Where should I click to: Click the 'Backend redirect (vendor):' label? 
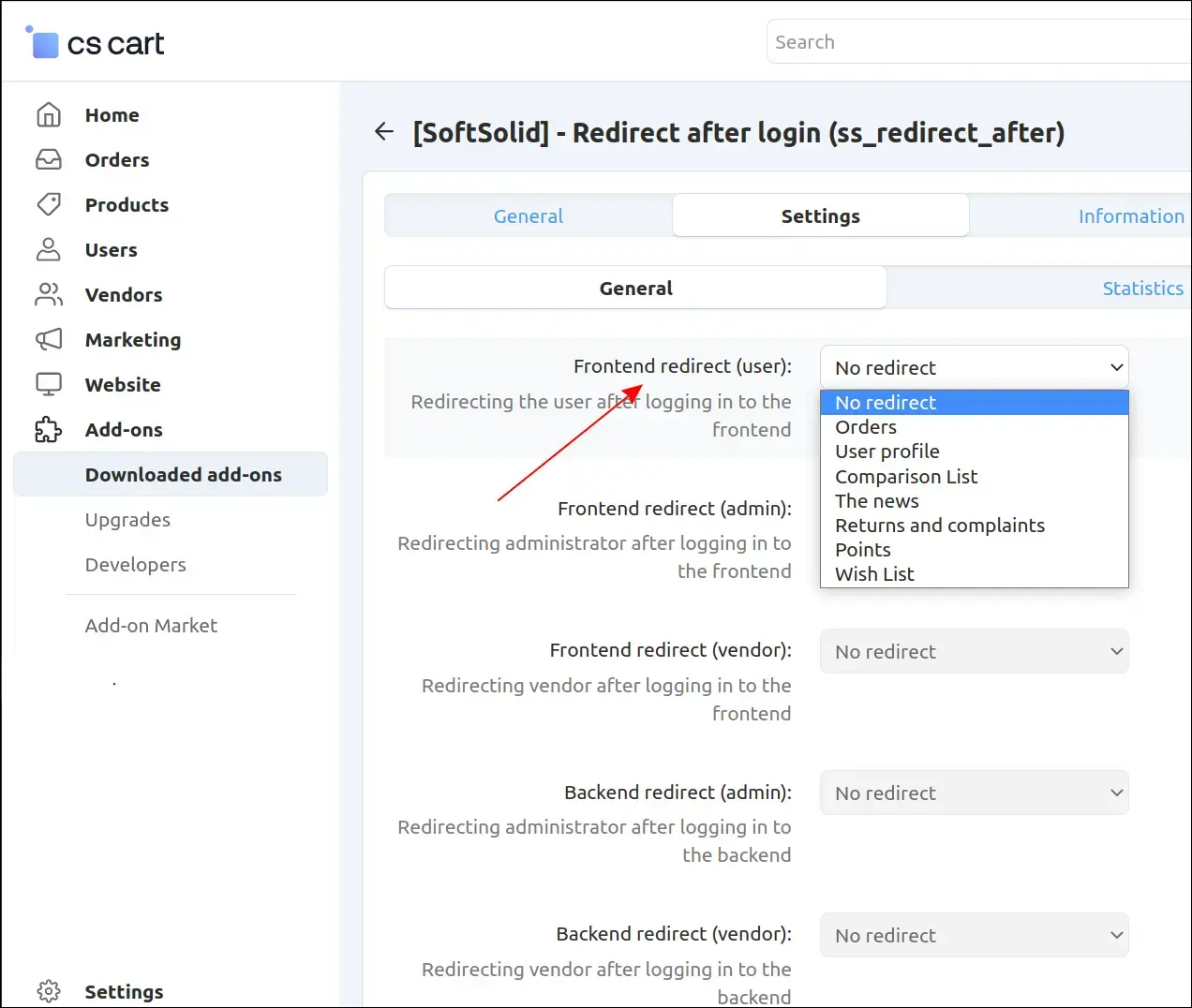674,933
